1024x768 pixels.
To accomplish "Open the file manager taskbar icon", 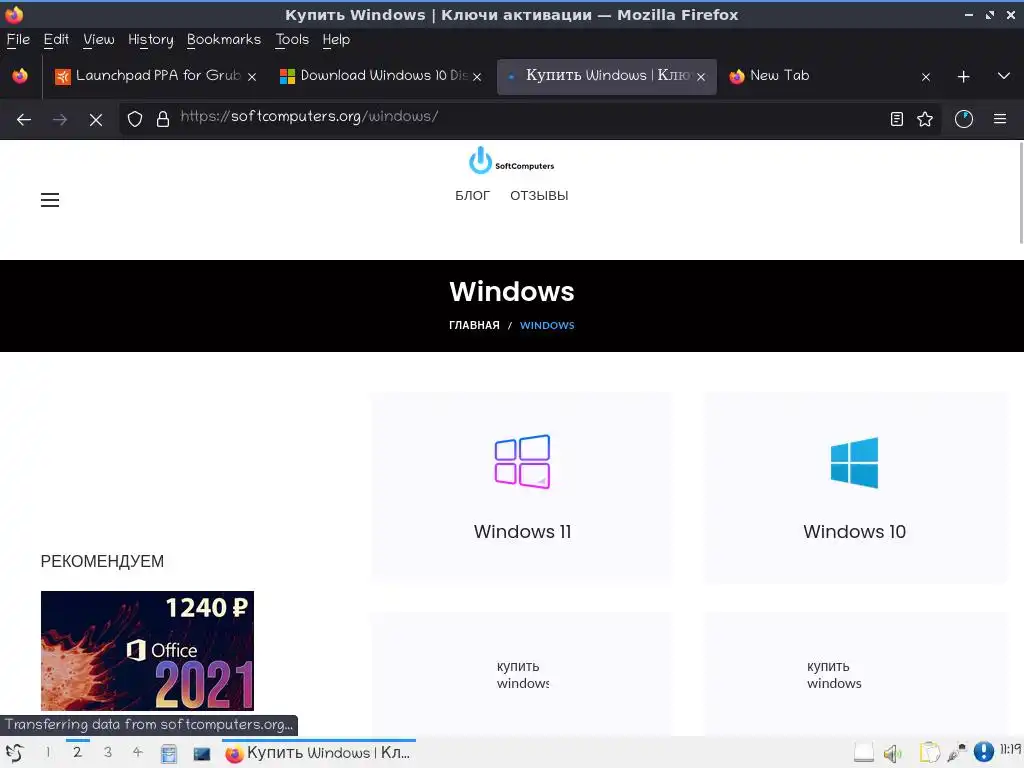I will point(169,754).
